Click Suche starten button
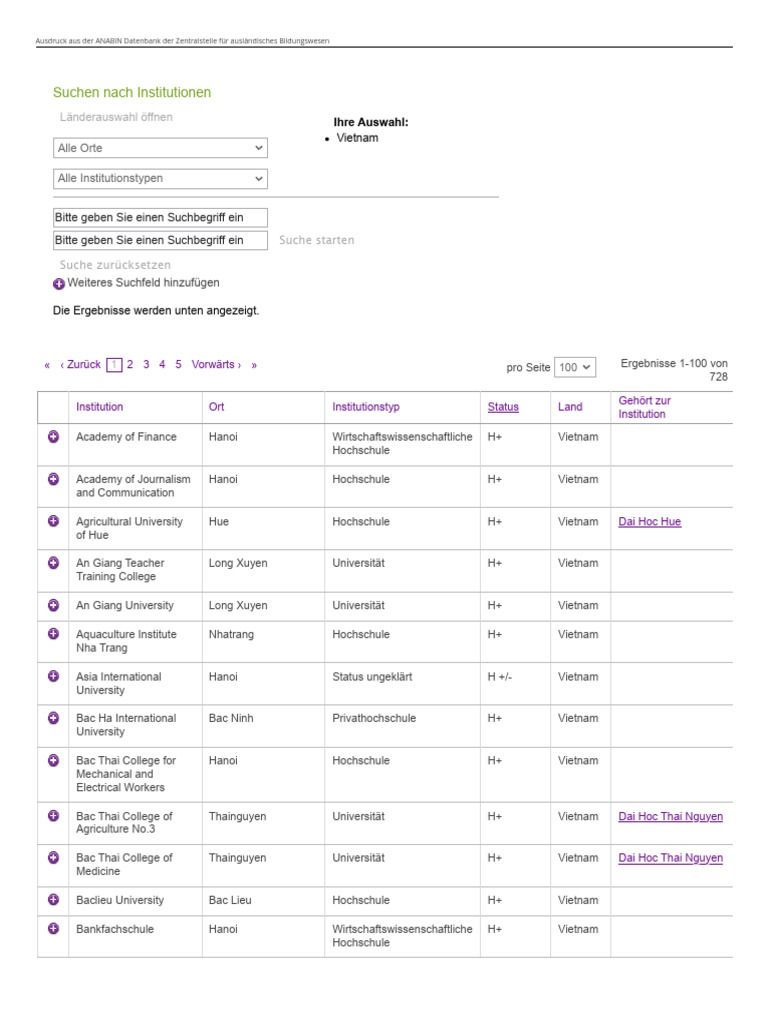The height and width of the screenshot is (1024, 768). coord(316,241)
